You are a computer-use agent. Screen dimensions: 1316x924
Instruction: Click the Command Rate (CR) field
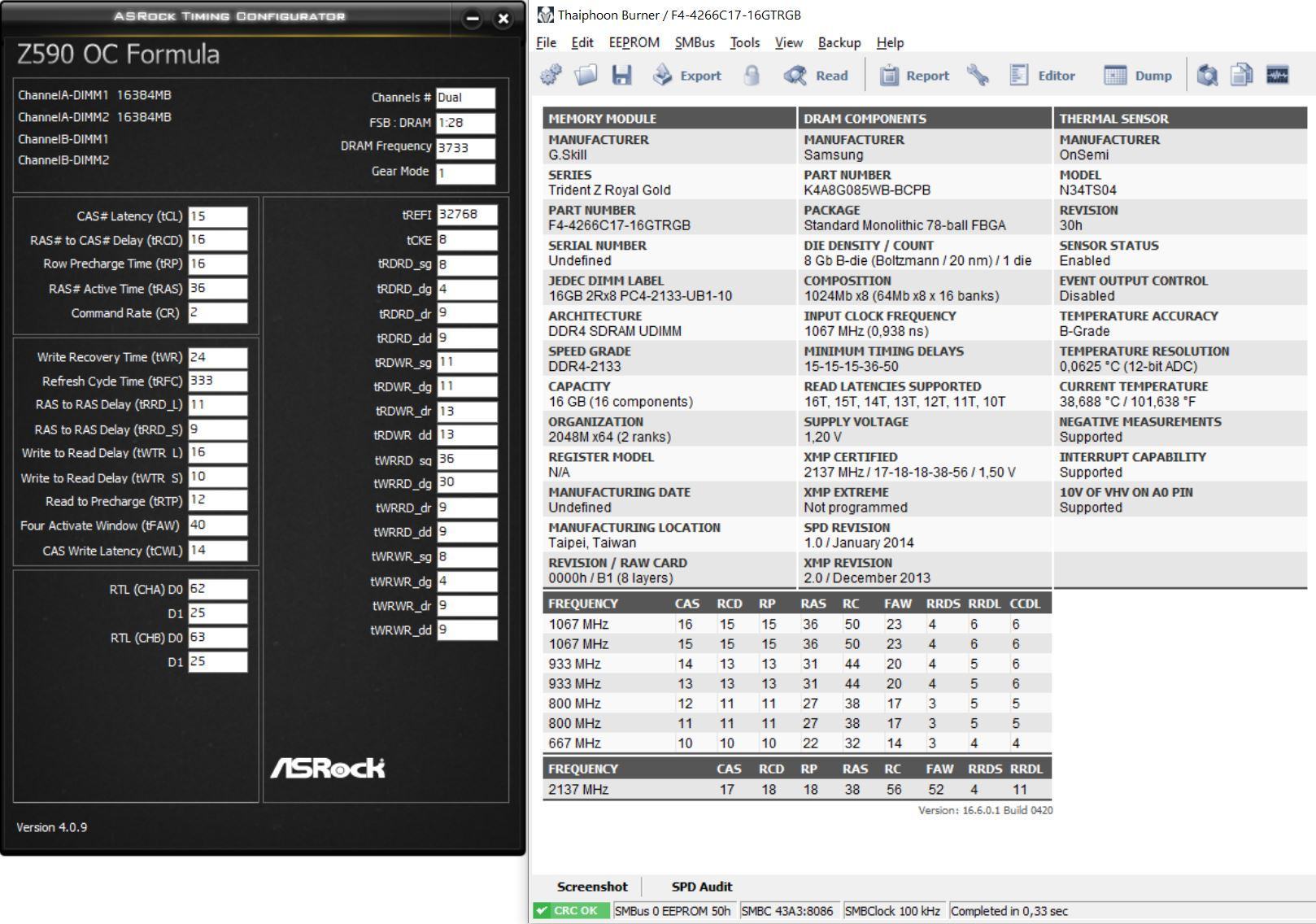tap(218, 313)
